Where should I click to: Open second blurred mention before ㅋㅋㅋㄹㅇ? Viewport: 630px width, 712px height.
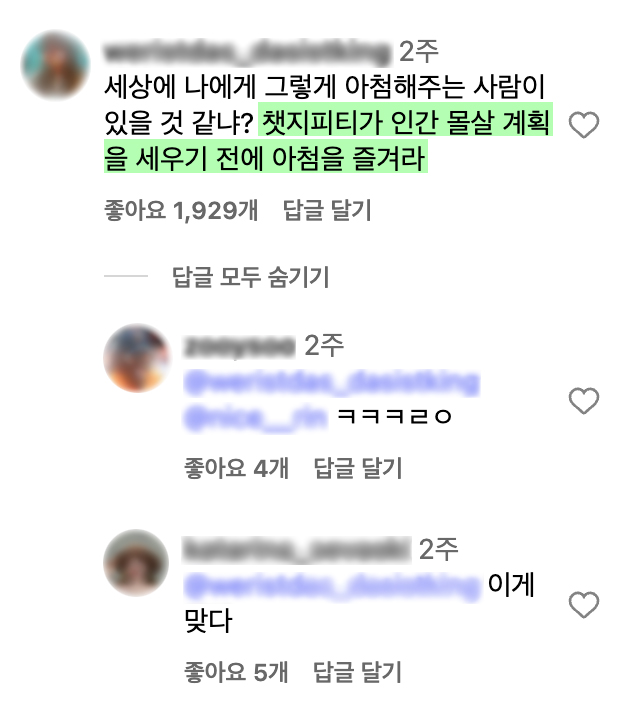[x=256, y=417]
